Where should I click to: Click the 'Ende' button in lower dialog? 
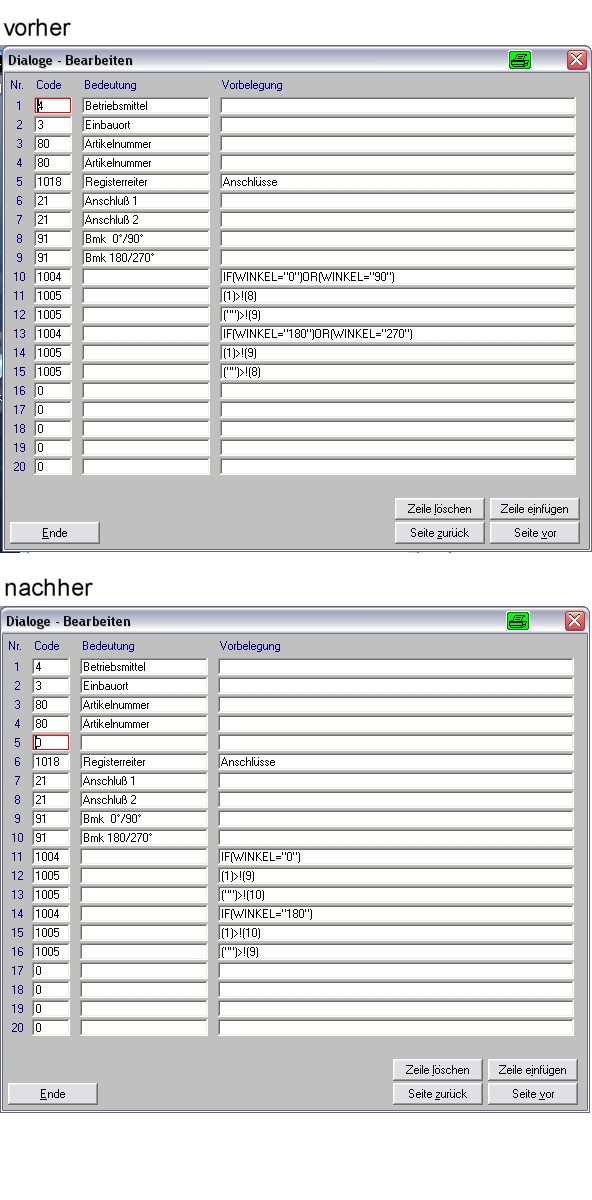point(52,1094)
